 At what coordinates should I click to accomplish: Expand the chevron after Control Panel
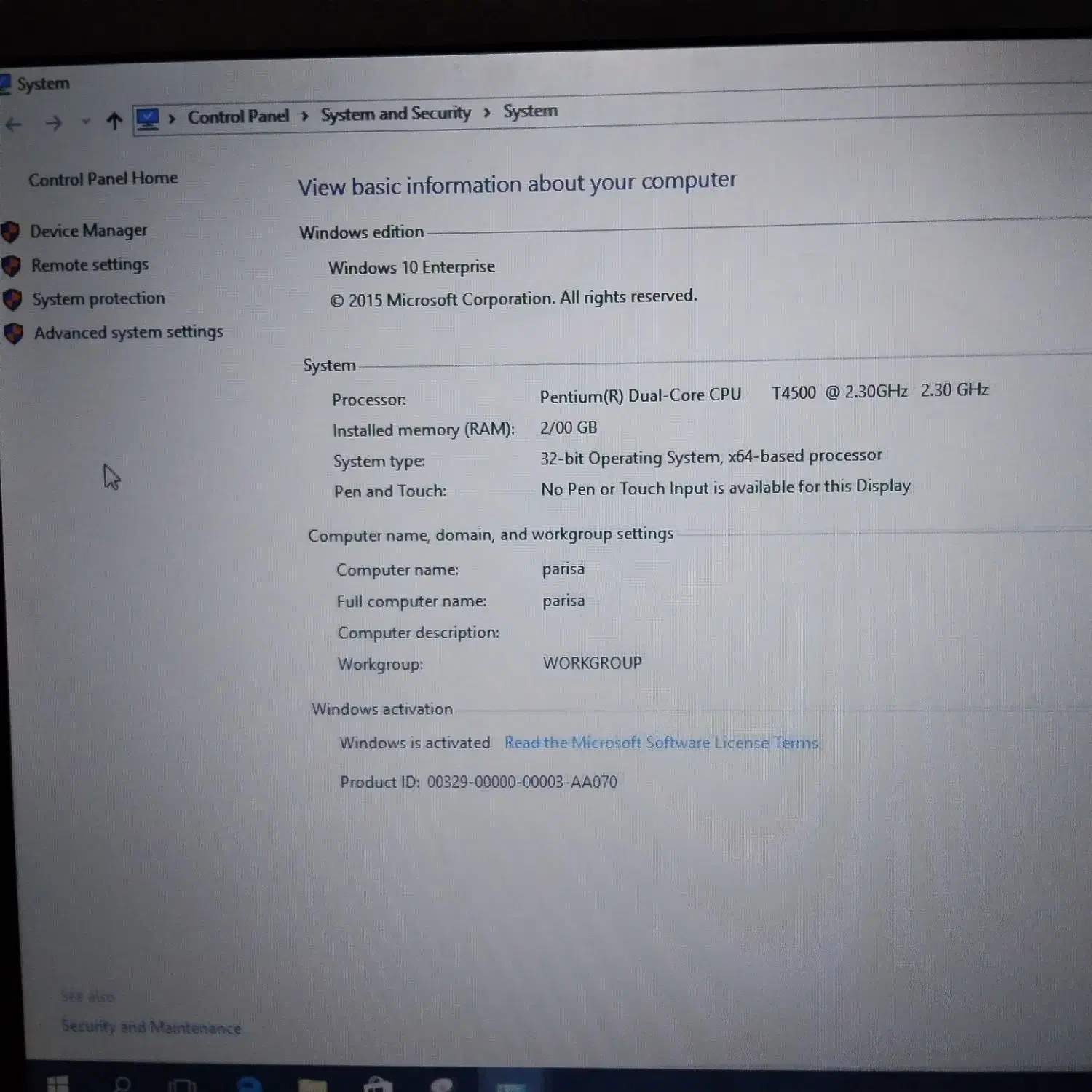pos(305,116)
